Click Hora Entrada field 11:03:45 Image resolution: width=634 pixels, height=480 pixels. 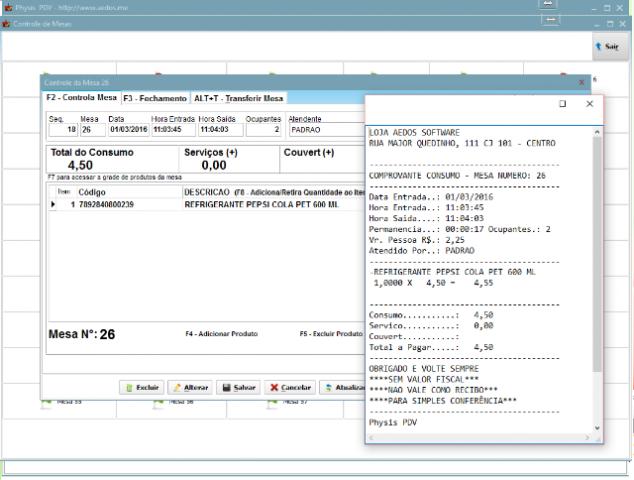click(x=173, y=130)
